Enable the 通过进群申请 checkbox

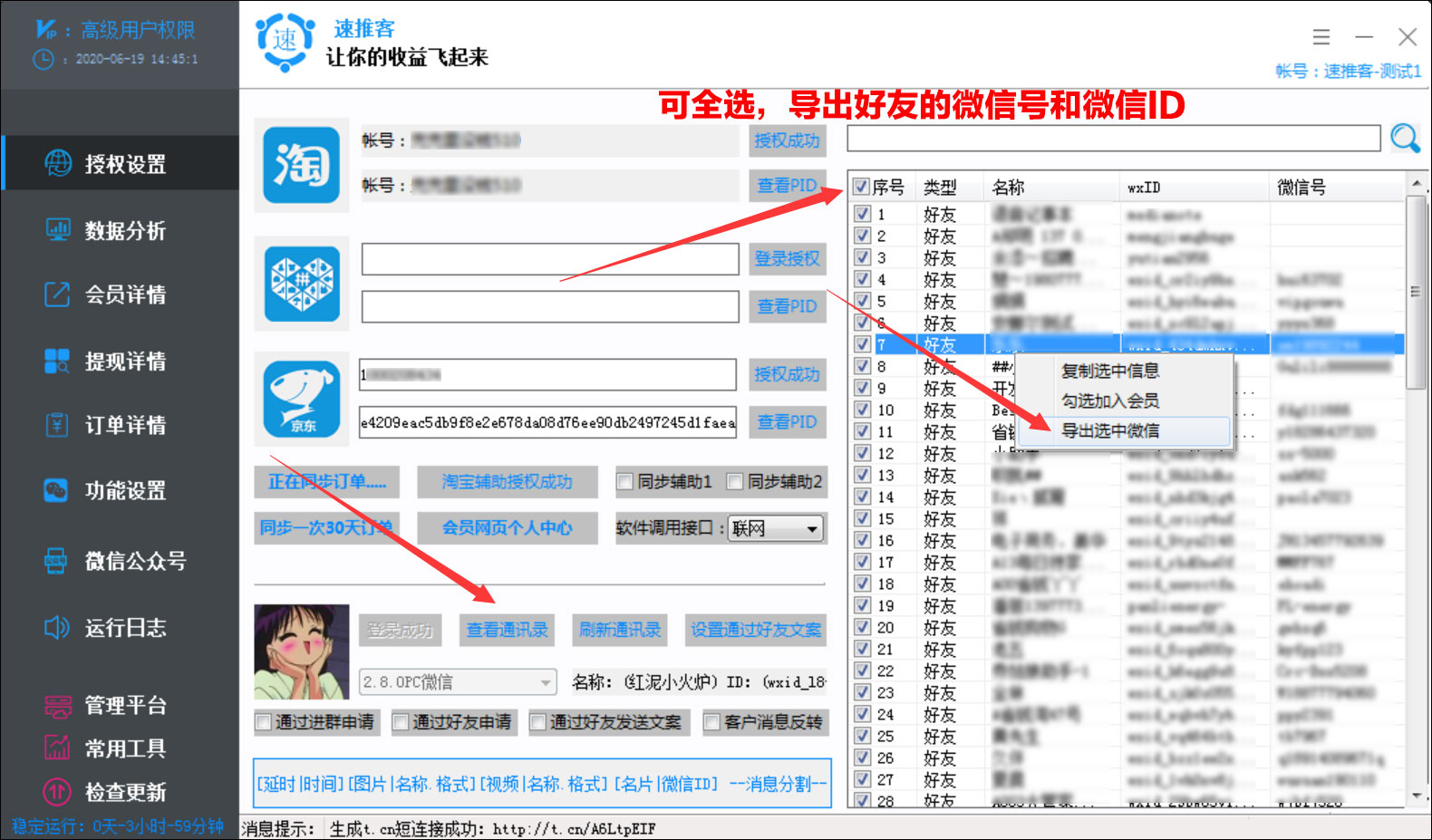pos(264,722)
